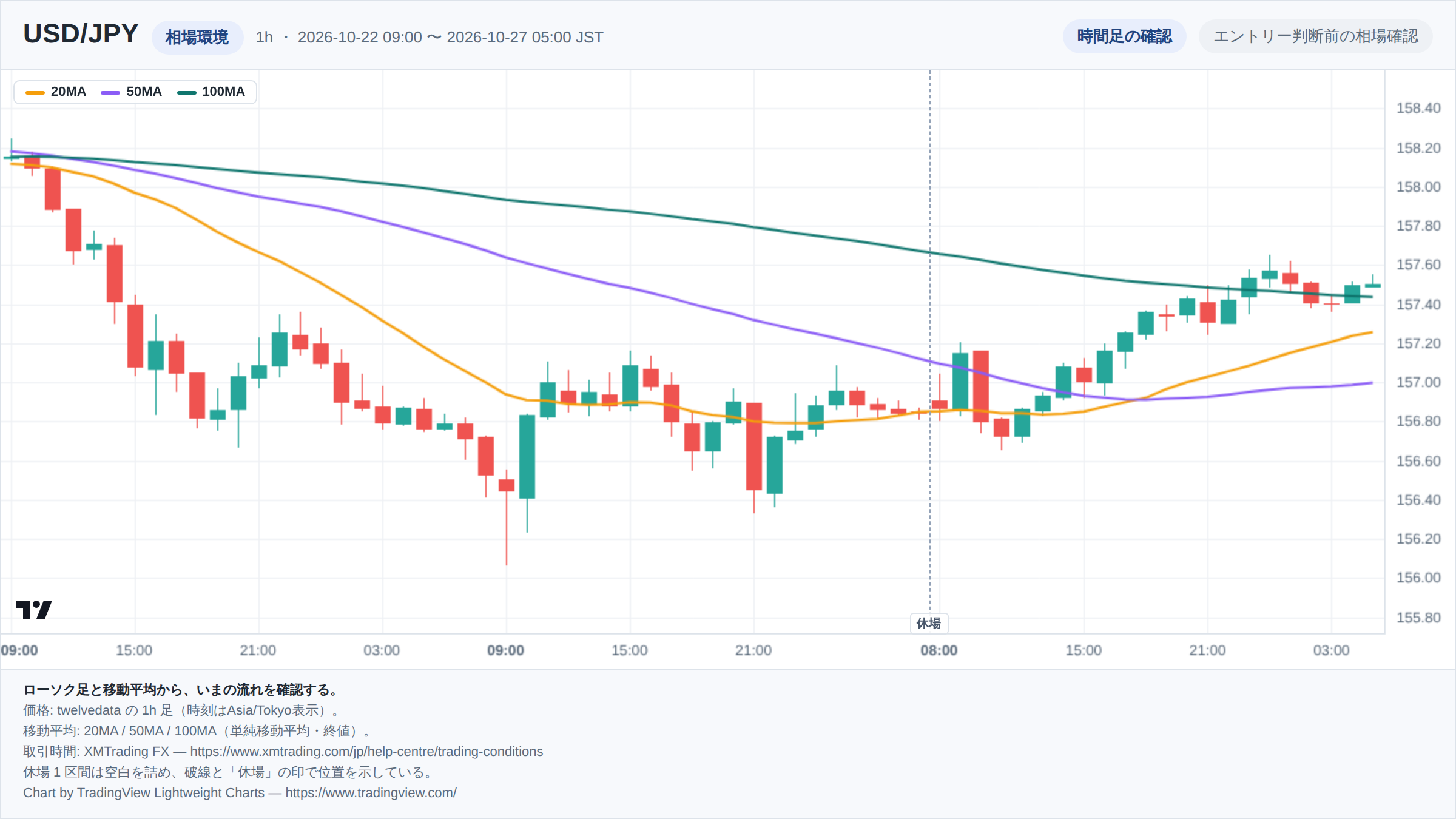Click the 50MA legend label
The image size is (1456, 819).
[x=144, y=92]
